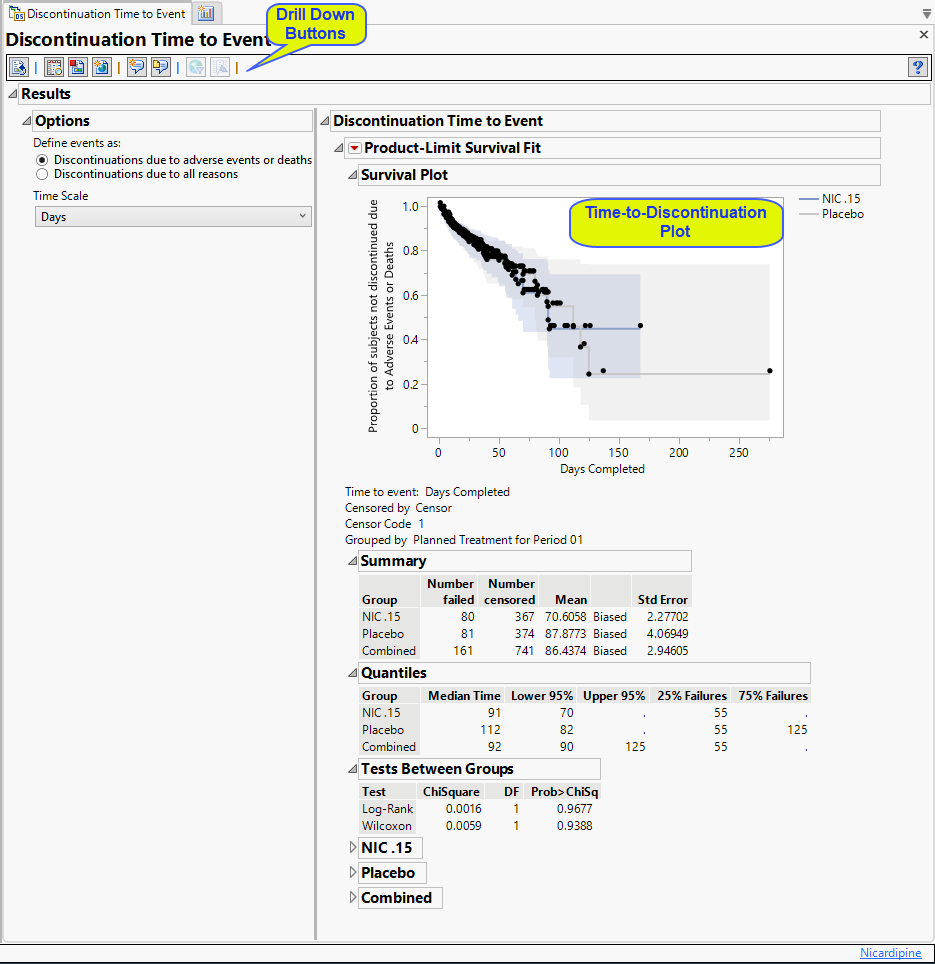
Task: Click the NIC .15 legend line
Action: [x=808, y=199]
